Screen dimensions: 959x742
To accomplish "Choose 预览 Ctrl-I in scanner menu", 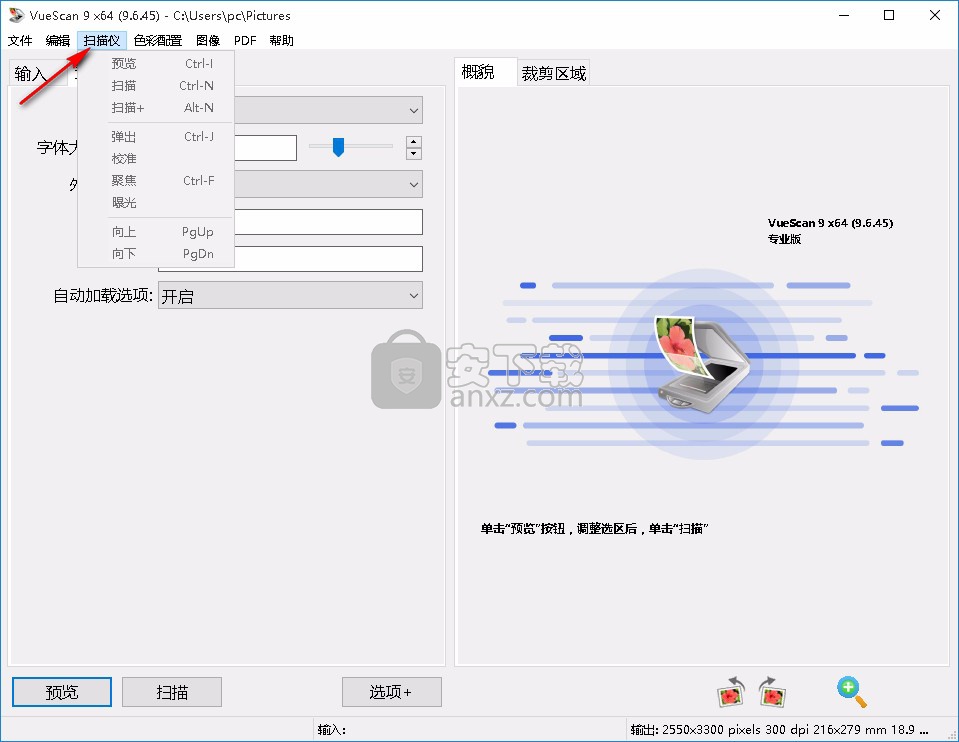I will click(x=156, y=64).
